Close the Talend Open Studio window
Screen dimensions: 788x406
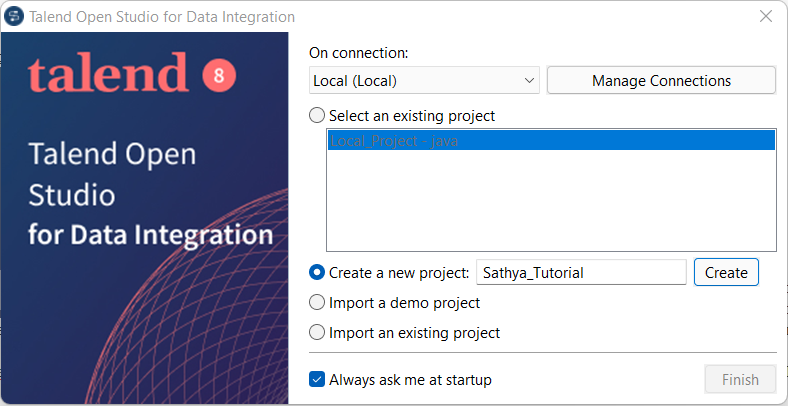766,17
